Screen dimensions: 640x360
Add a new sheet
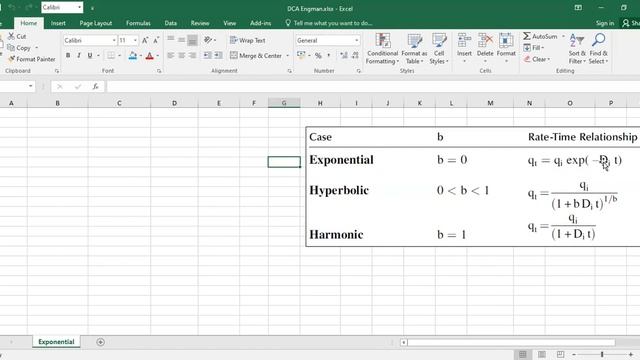click(100, 342)
